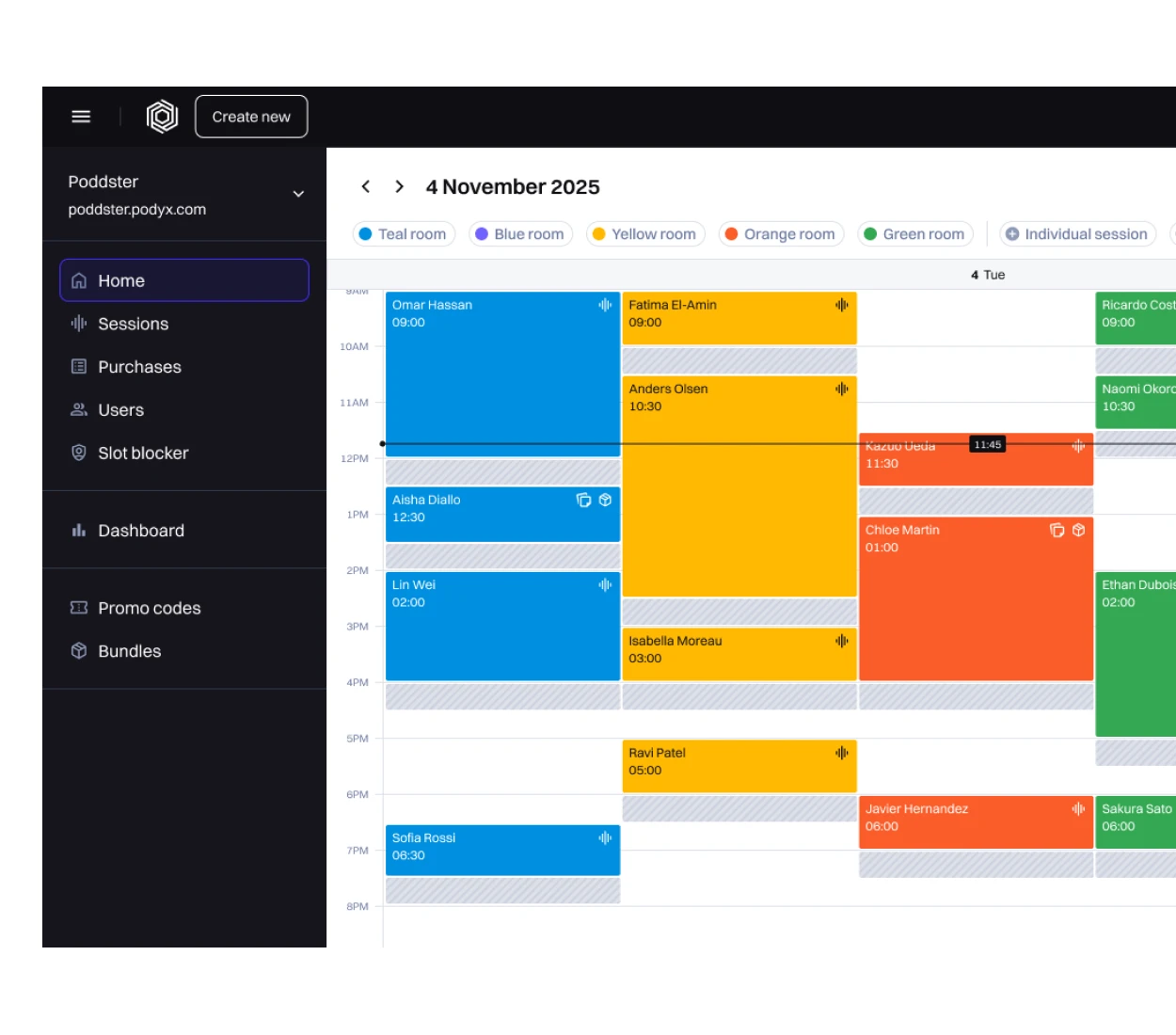Open the Home section
Screen dimensions: 1176x1035
(120, 279)
